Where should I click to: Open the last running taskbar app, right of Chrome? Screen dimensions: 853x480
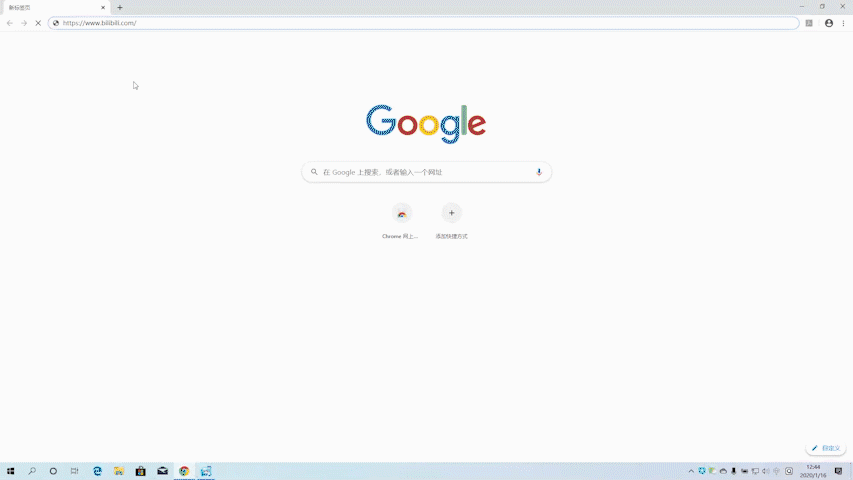[x=206, y=471]
